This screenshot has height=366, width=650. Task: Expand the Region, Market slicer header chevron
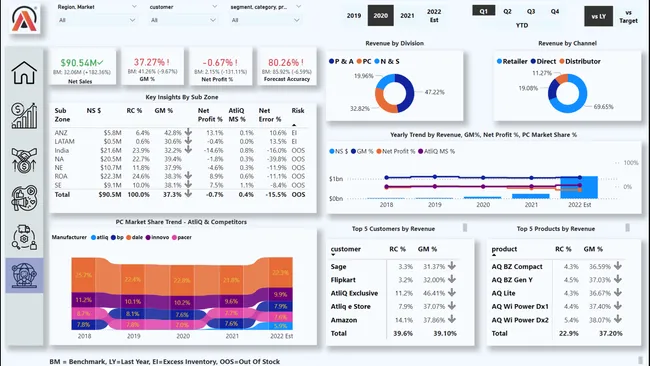point(134,7)
